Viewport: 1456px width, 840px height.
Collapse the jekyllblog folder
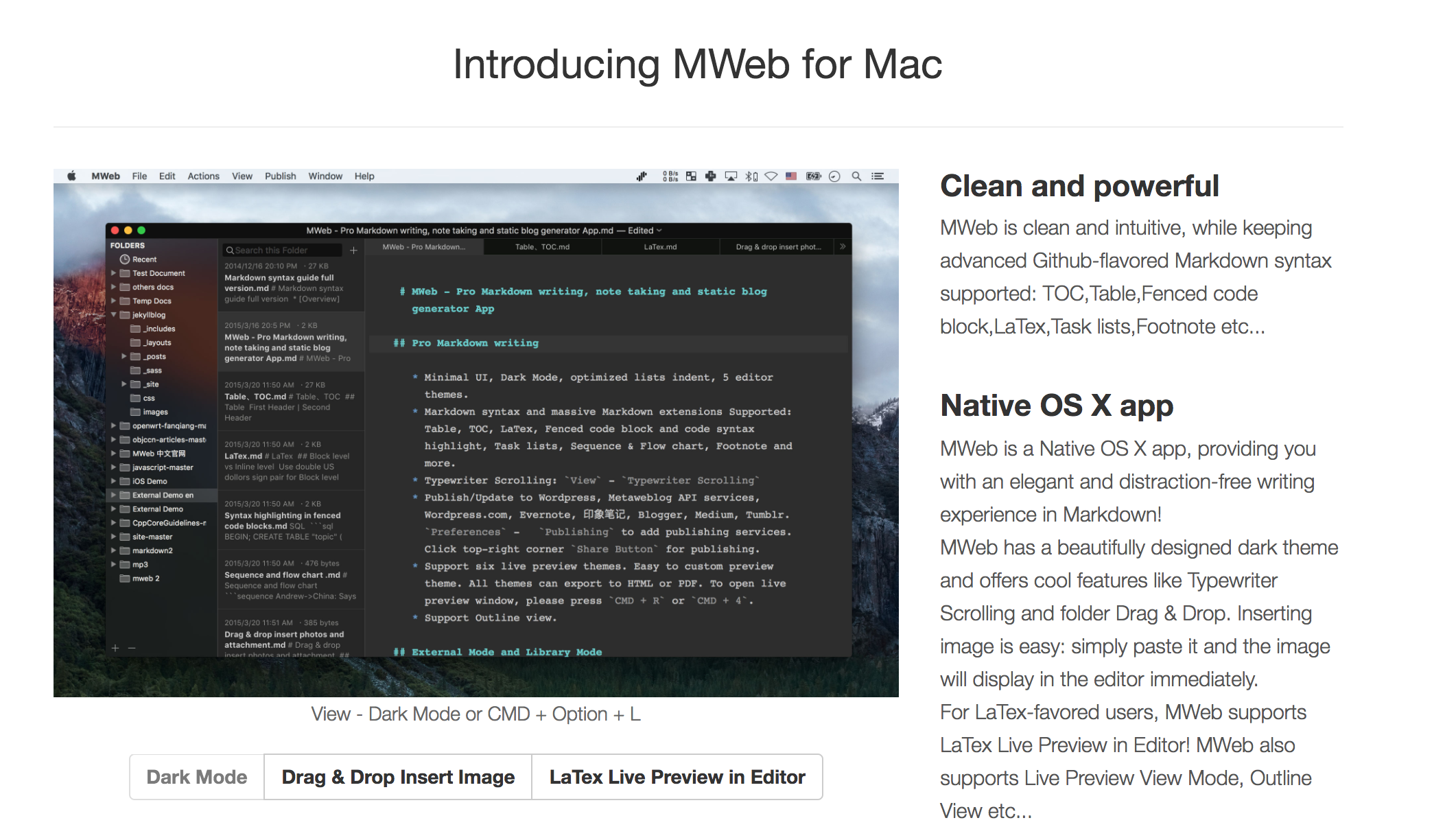coord(114,315)
